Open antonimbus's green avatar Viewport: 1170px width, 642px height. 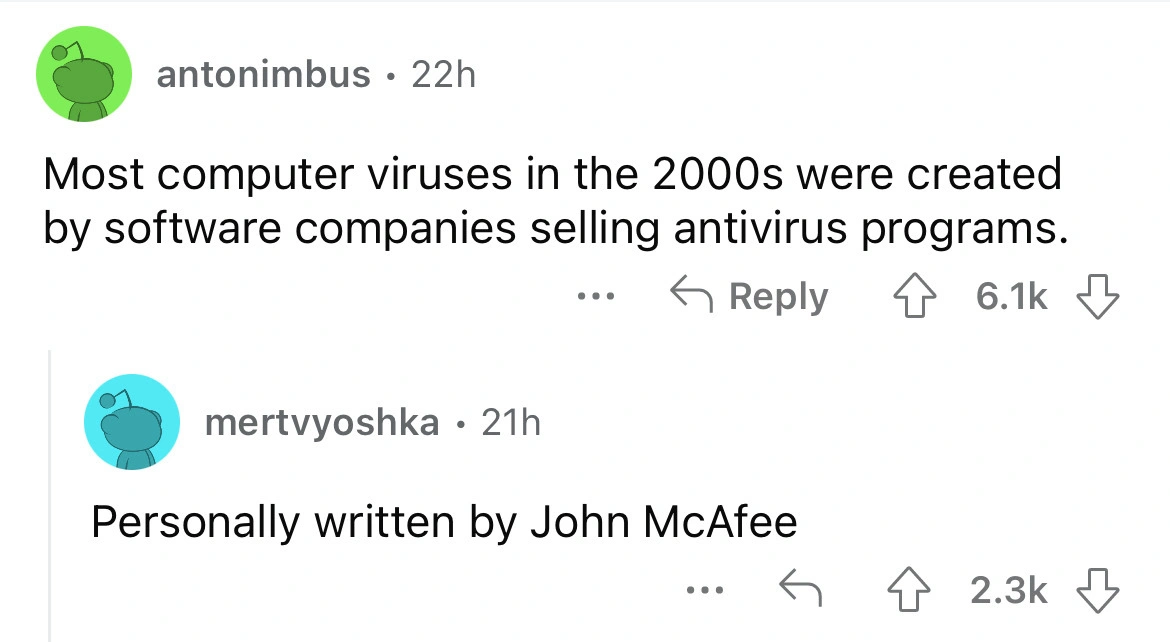pyautogui.click(x=84, y=75)
